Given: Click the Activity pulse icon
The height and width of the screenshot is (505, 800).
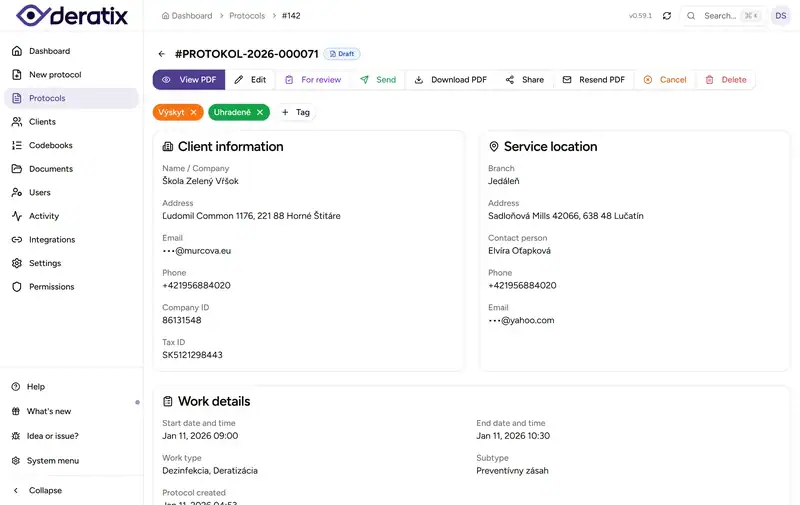Looking at the screenshot, I should [17, 216].
